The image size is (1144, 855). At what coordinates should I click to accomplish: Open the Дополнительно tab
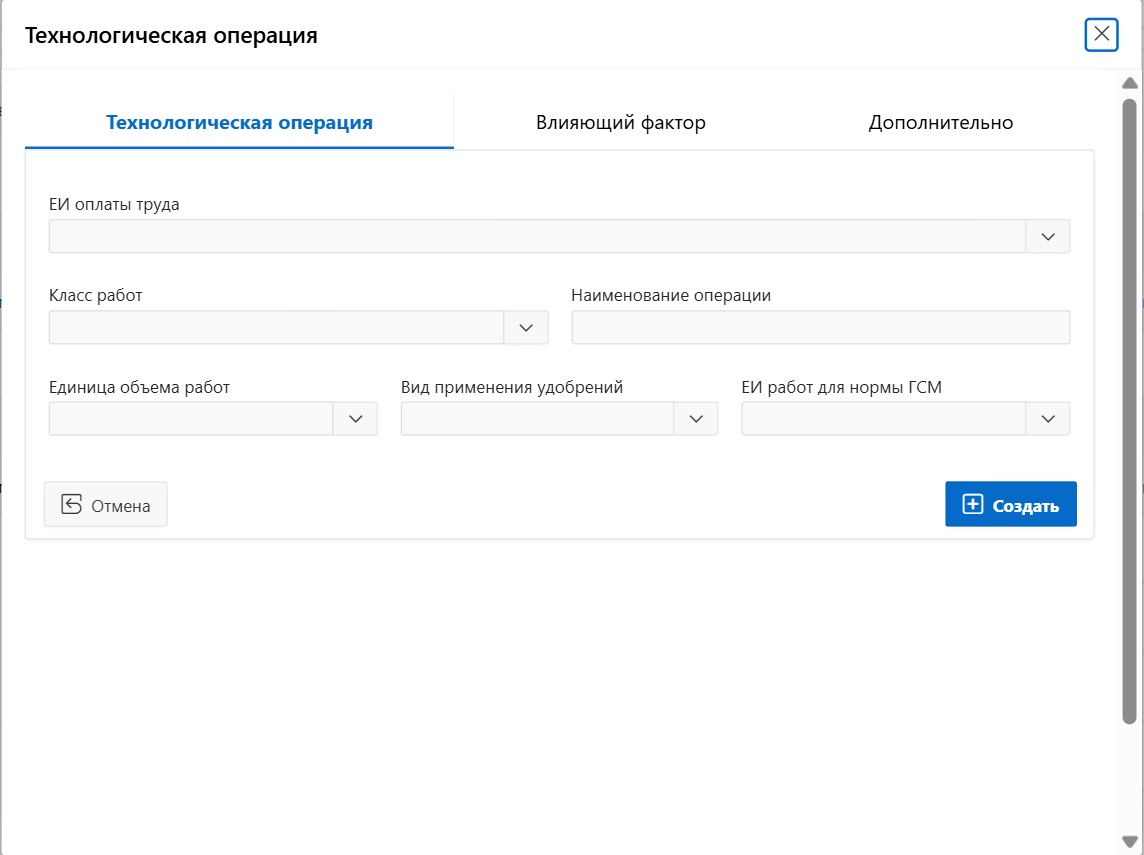point(940,123)
